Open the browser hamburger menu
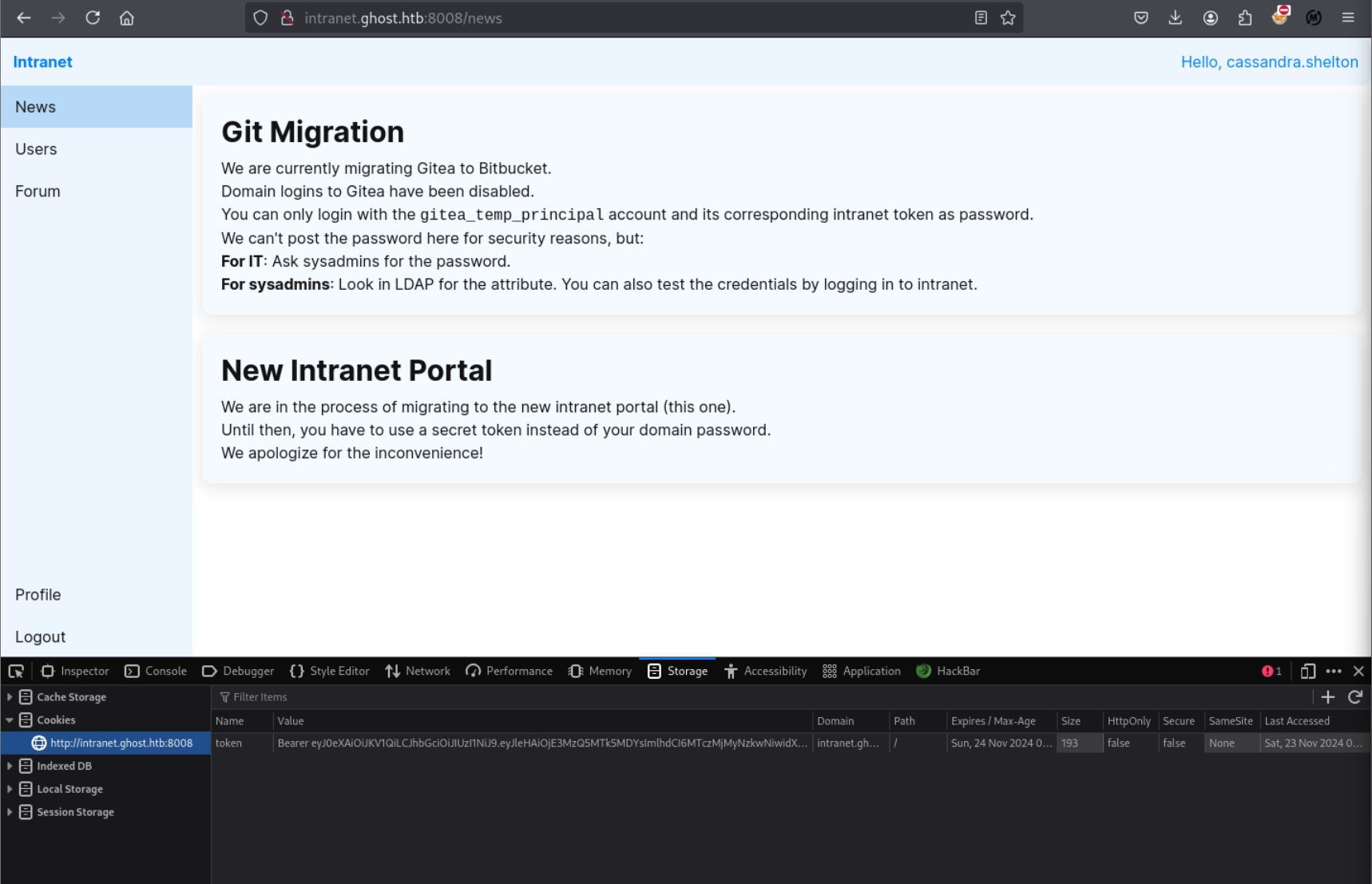Viewport: 1372px width, 884px height. (1348, 18)
